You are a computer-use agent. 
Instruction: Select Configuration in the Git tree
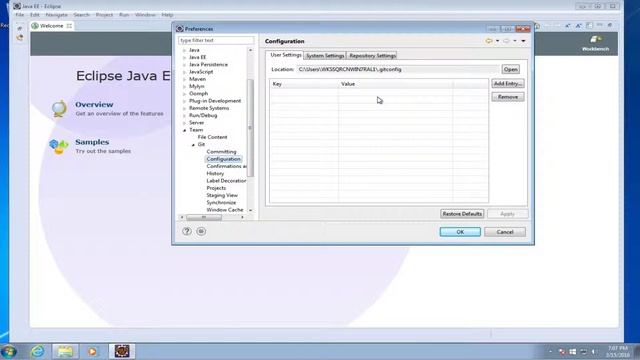223,159
